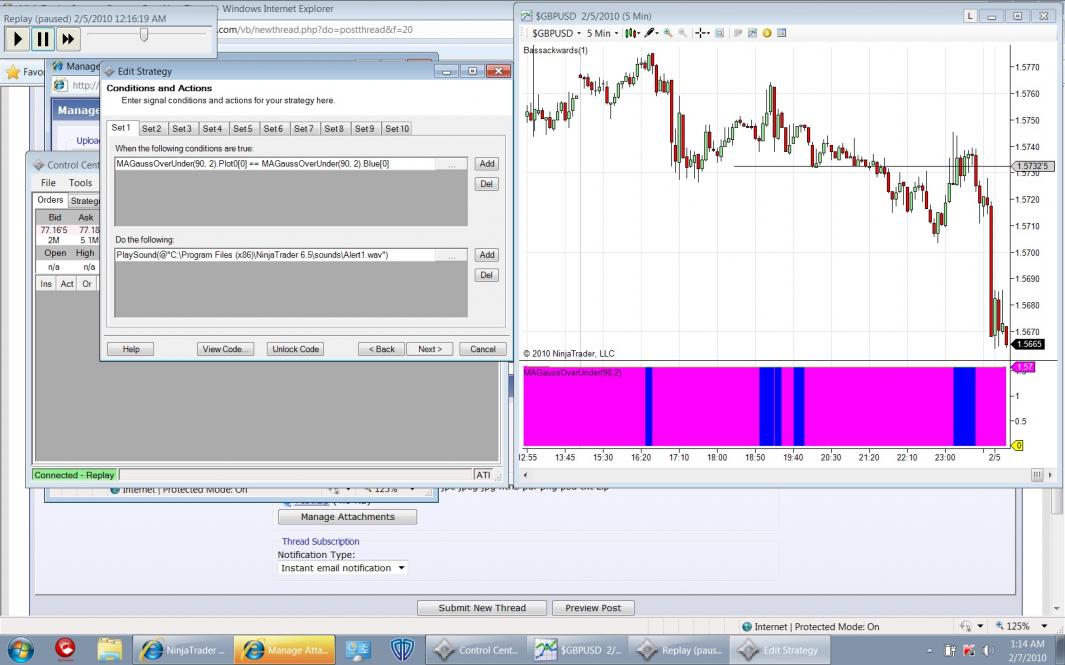Delete action using lower Del button
Screen dimensions: 1065x665
[486, 275]
